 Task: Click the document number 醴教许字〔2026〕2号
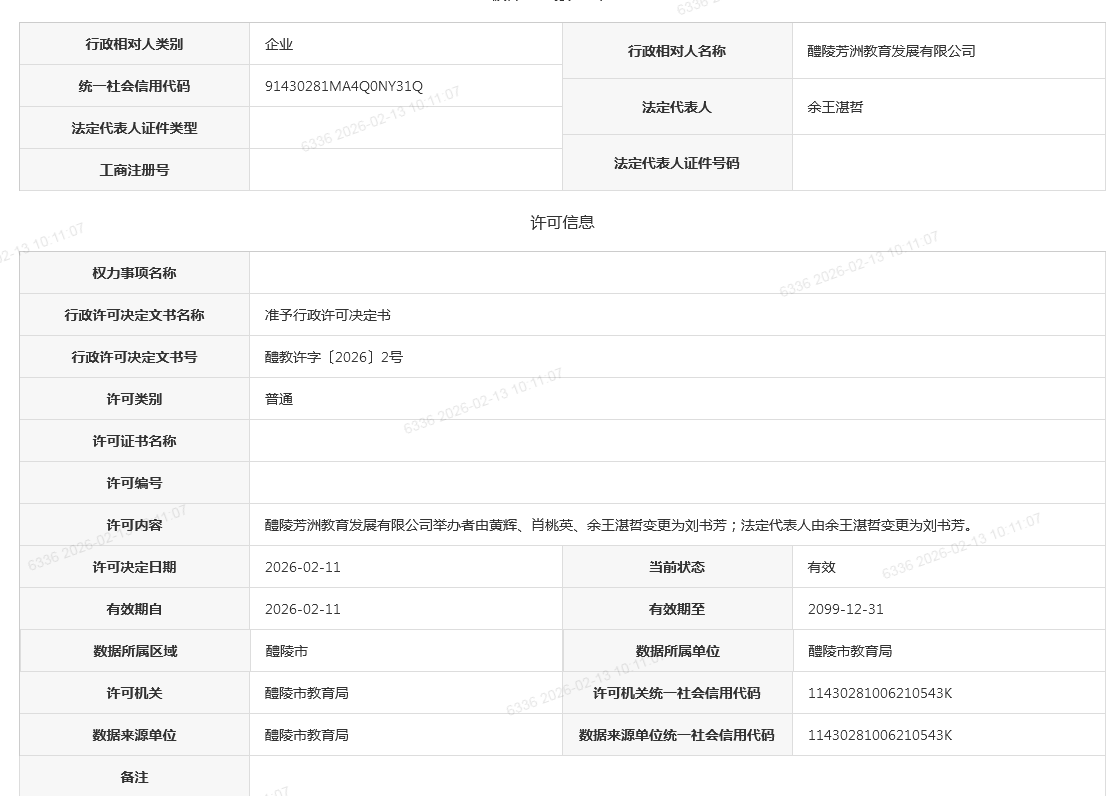click(x=334, y=357)
